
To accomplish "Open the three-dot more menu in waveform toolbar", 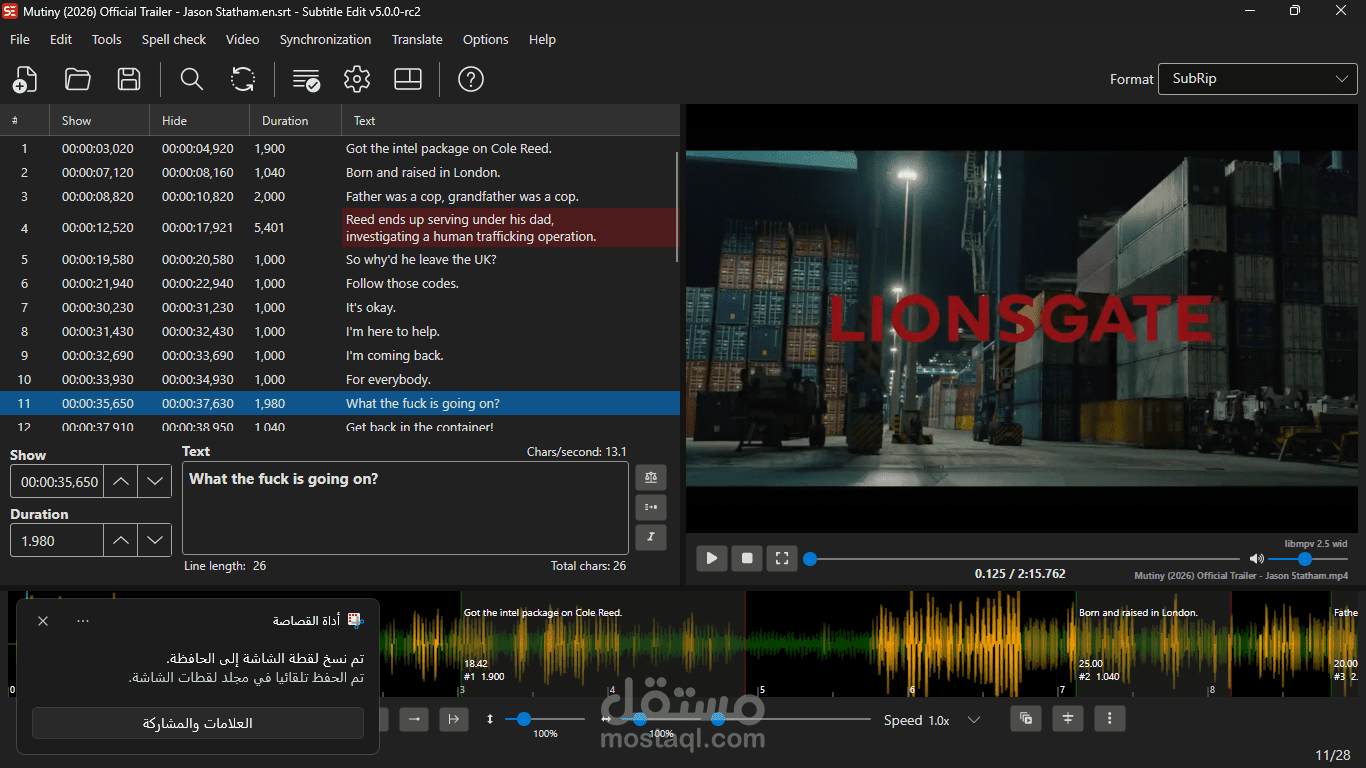I will (1110, 718).
